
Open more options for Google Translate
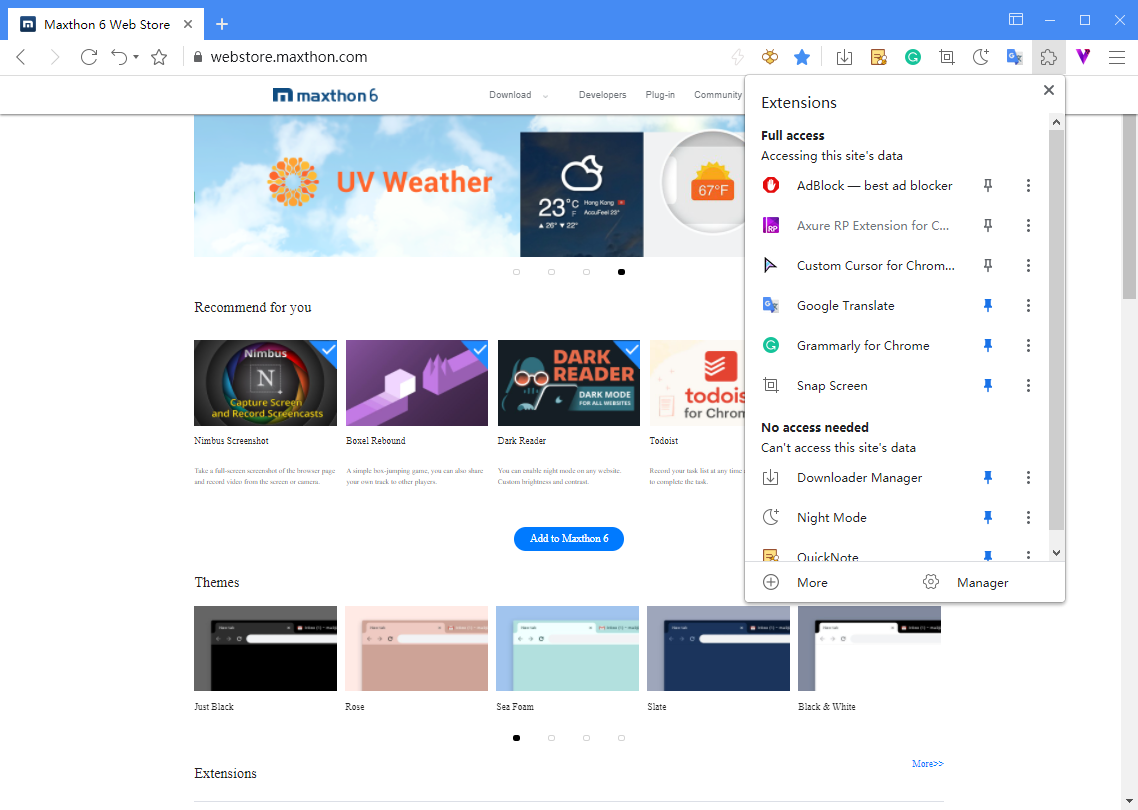coord(1028,306)
